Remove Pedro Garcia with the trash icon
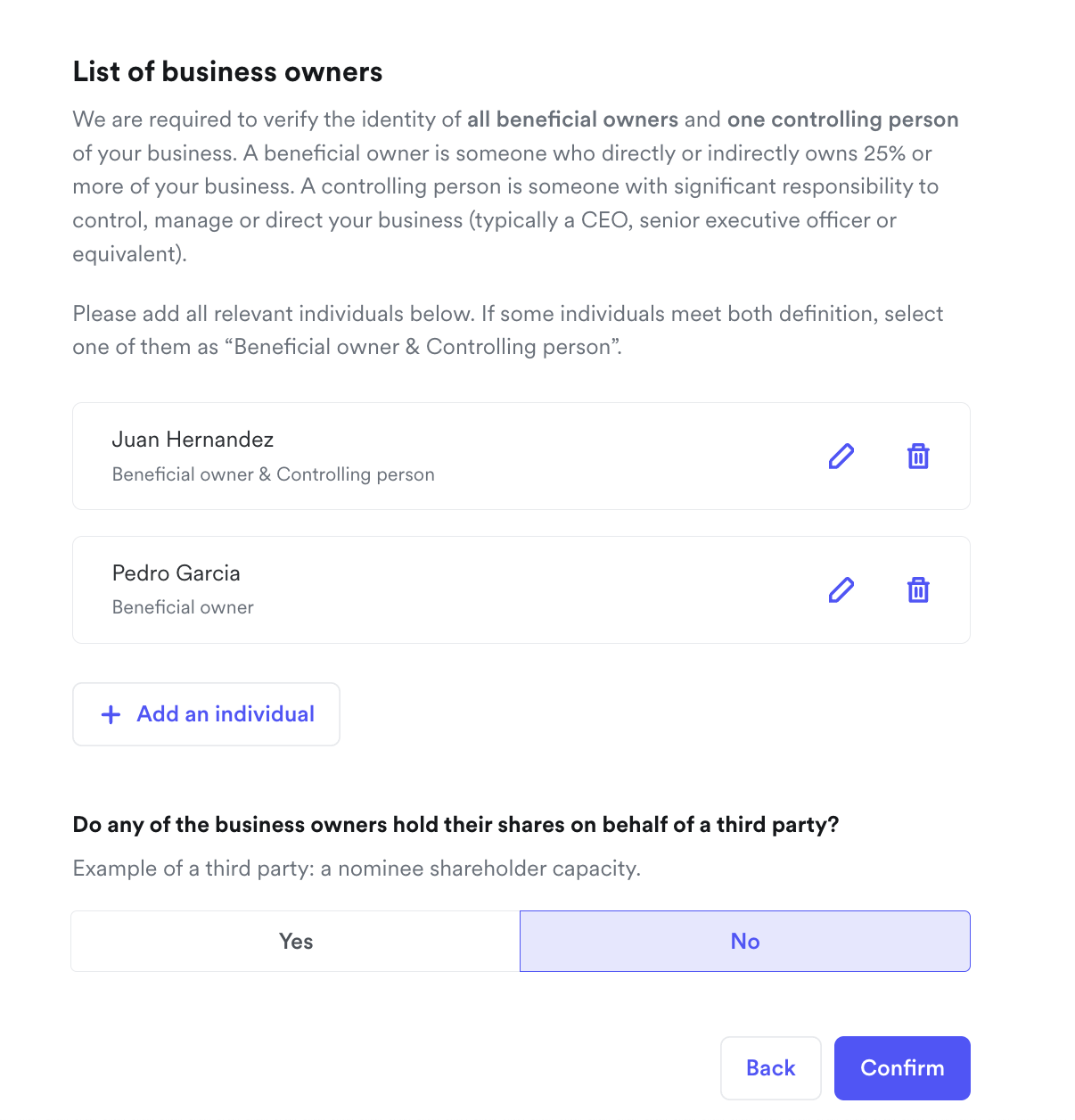This screenshot has width=1075, height=1120. click(918, 590)
